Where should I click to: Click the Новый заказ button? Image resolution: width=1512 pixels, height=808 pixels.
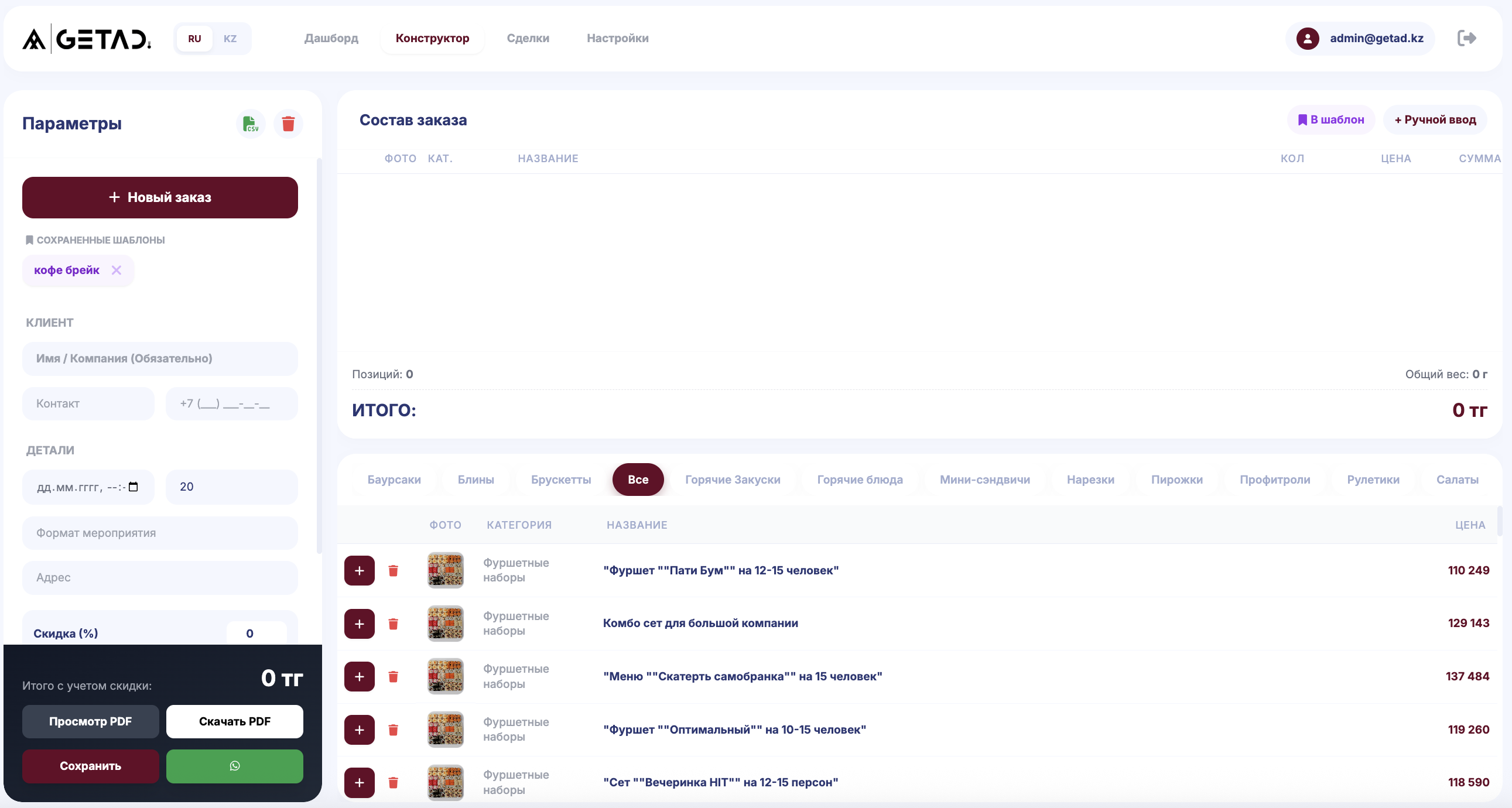click(160, 198)
